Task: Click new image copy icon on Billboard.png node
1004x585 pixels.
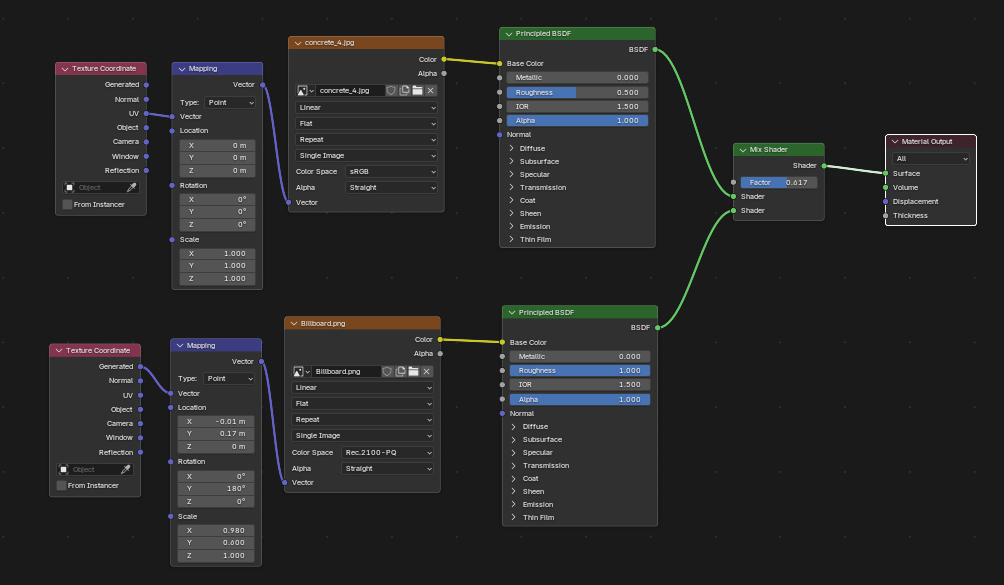Action: tap(401, 371)
